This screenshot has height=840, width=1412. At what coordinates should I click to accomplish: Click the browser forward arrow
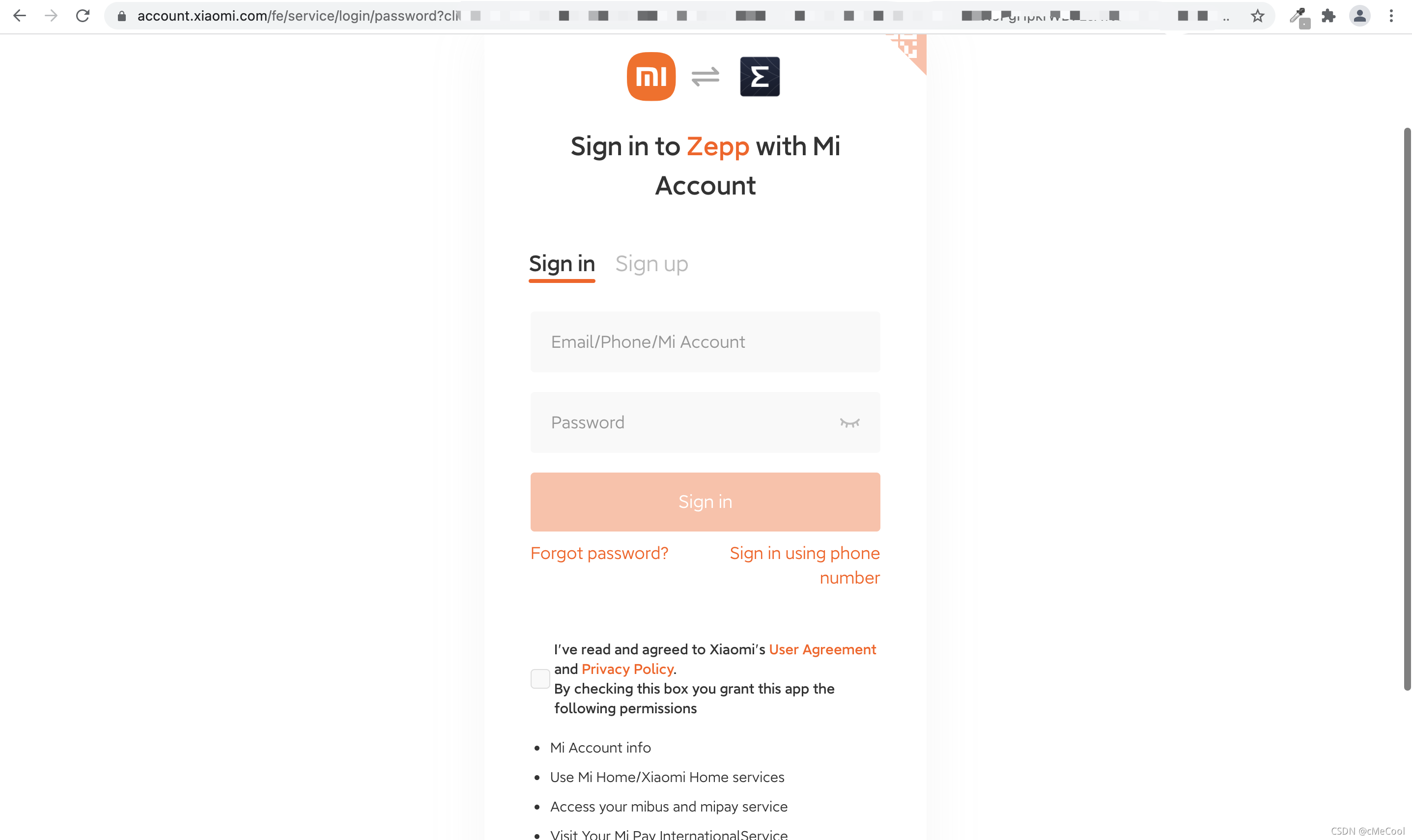51,16
